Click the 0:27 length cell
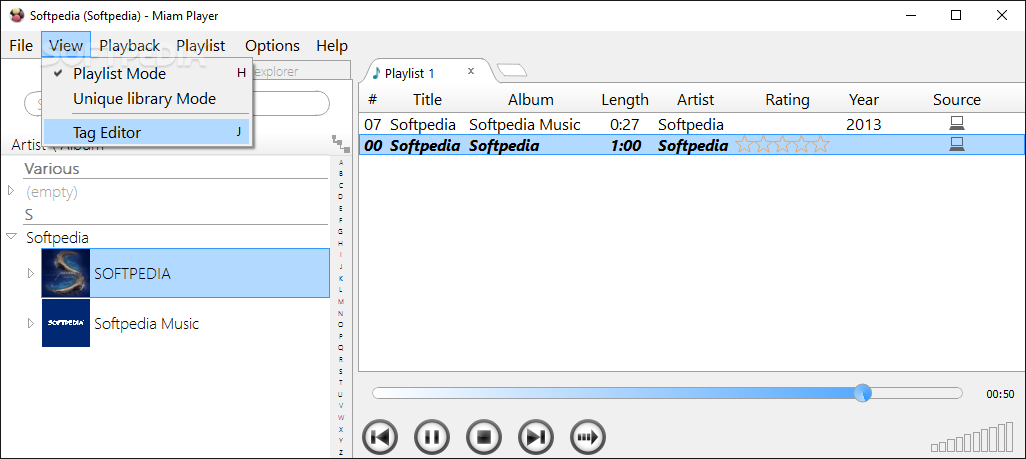 tap(625, 124)
